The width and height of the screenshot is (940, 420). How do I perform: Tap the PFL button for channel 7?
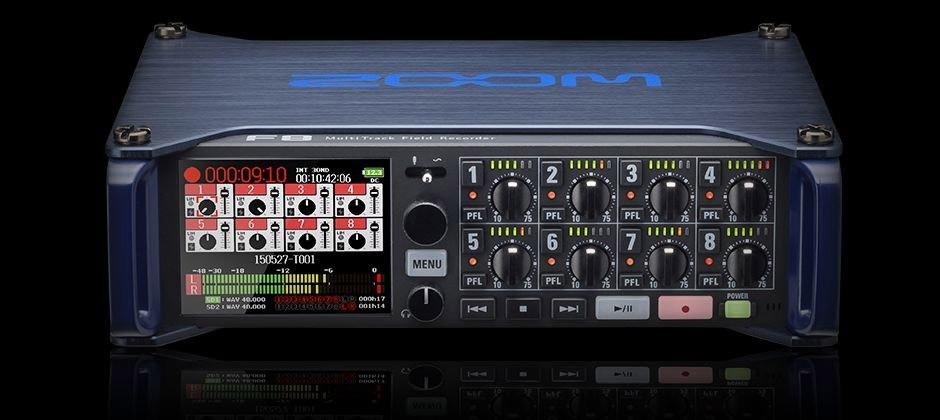coord(632,280)
